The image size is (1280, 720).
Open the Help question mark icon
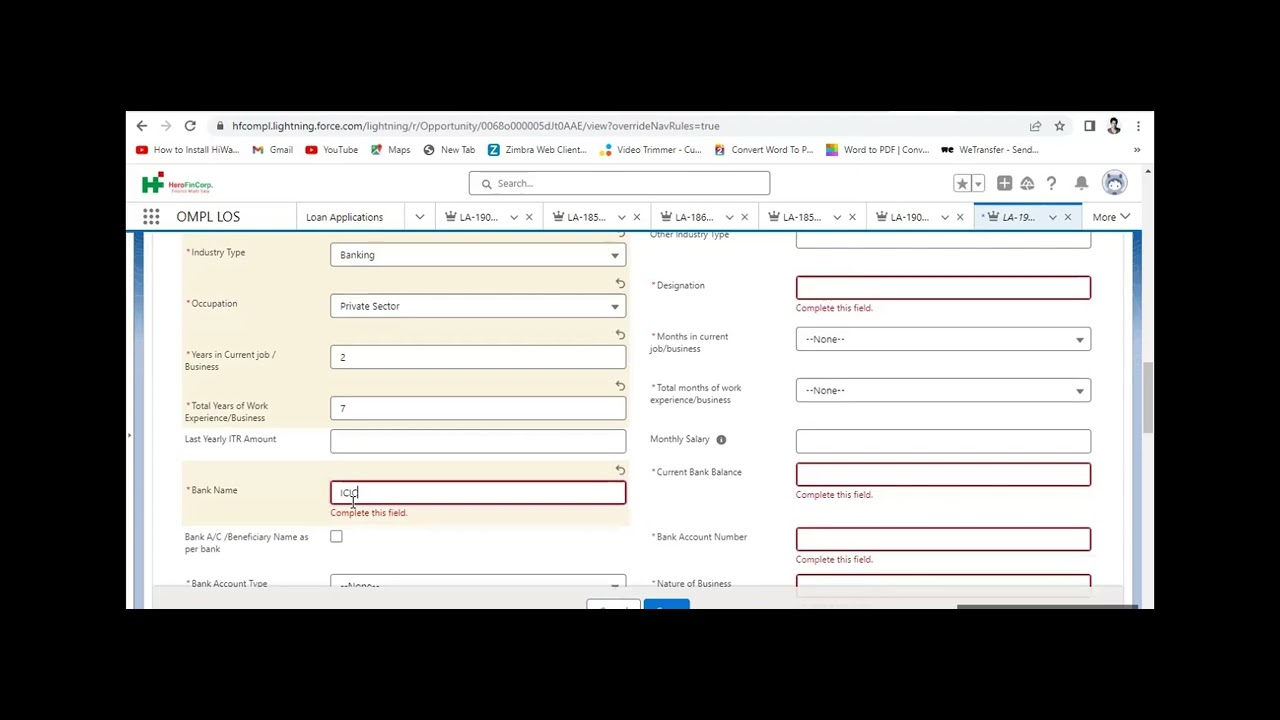[1051, 184]
